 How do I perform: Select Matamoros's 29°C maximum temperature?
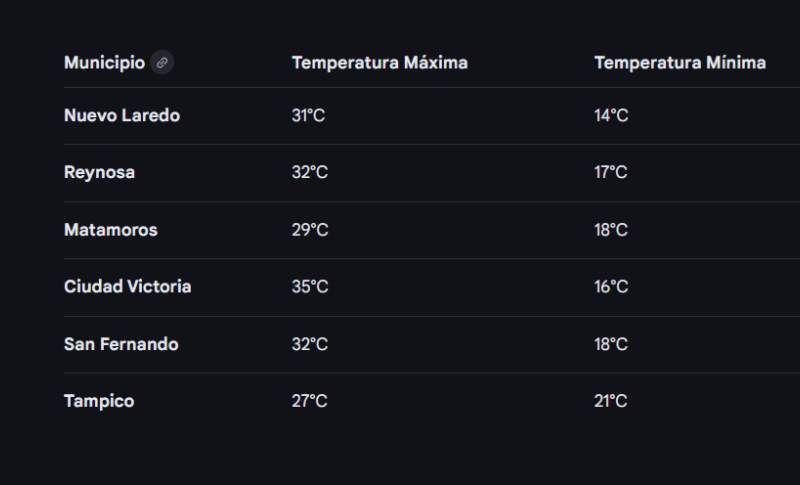[309, 230]
